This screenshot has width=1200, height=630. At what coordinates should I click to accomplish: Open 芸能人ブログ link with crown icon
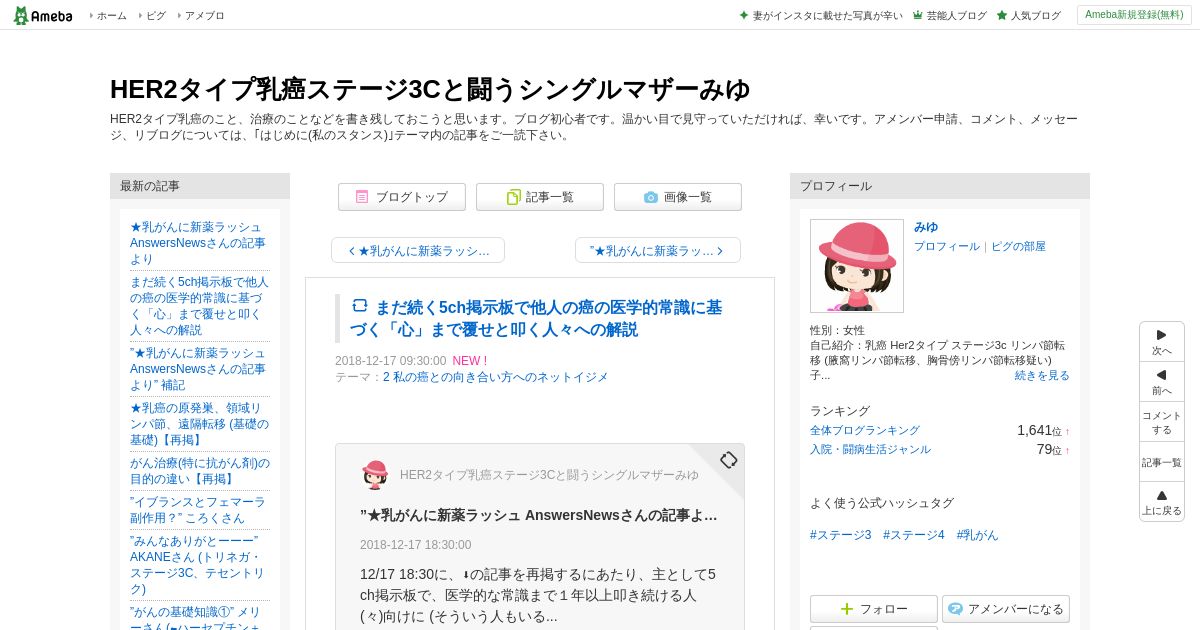[x=949, y=15]
